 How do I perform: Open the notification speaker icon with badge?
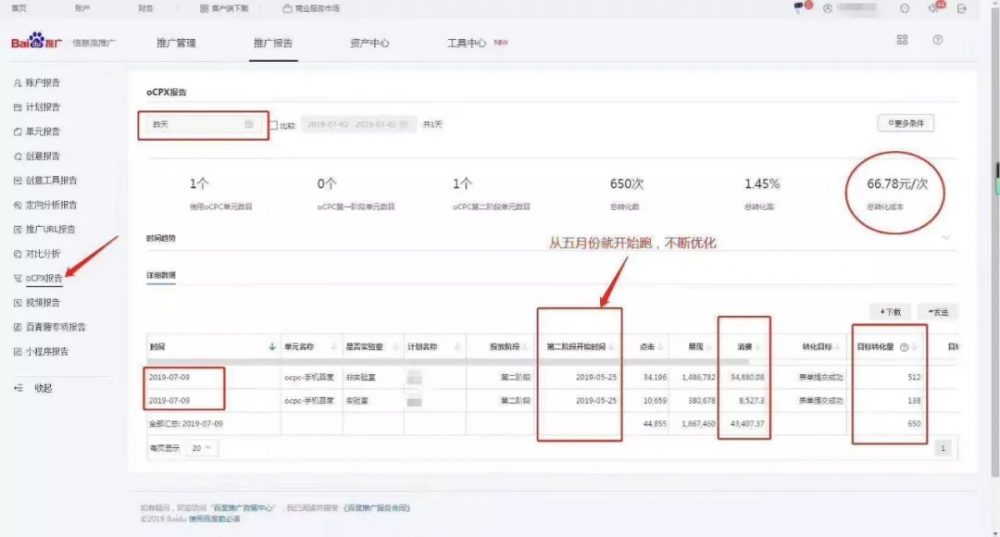click(x=933, y=8)
